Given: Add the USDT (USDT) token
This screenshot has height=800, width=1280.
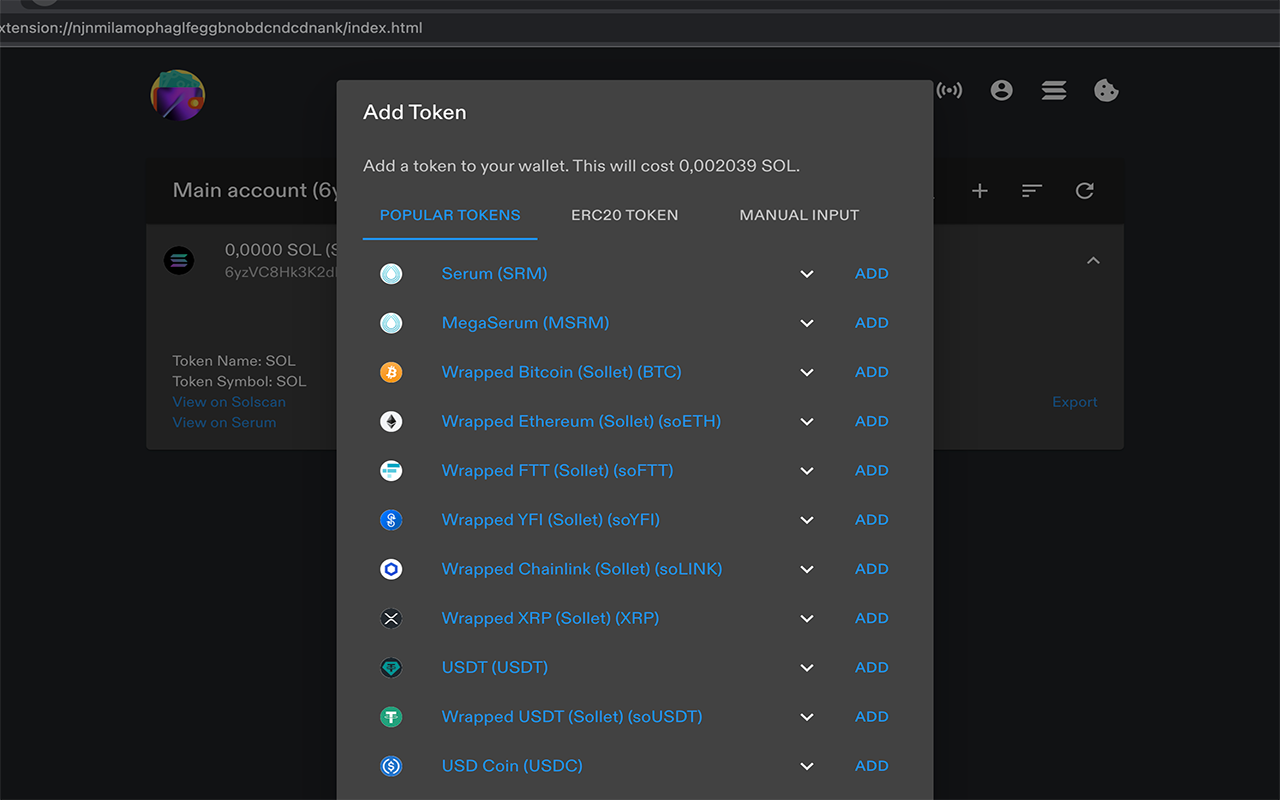Looking at the screenshot, I should pos(872,667).
